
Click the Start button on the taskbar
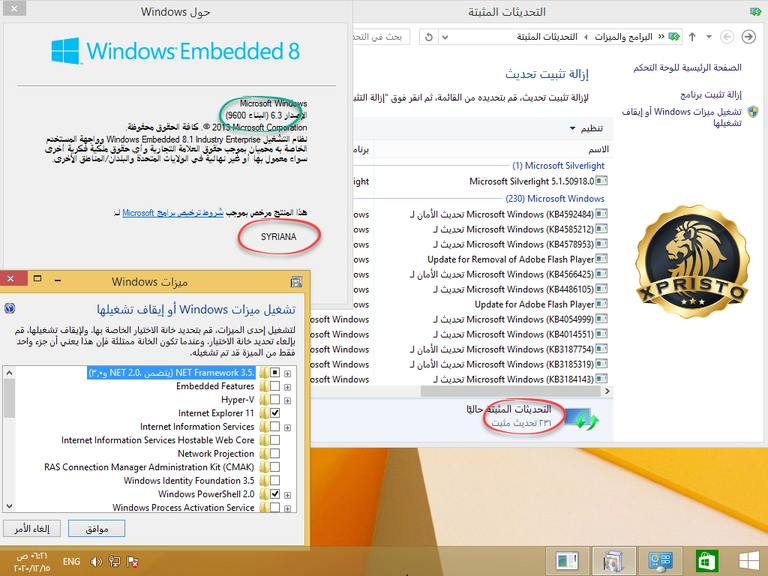pos(749,561)
